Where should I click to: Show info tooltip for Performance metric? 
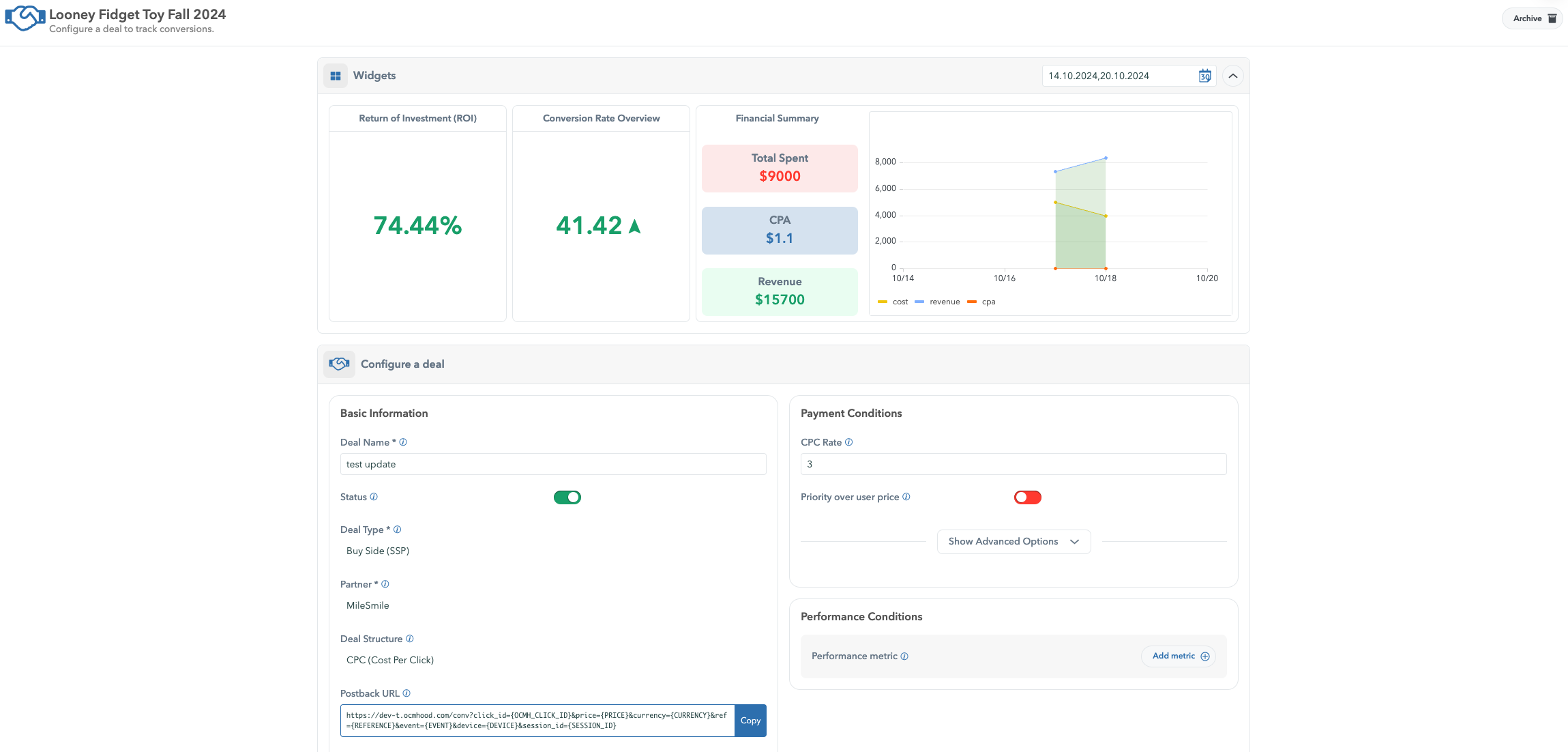pos(904,656)
